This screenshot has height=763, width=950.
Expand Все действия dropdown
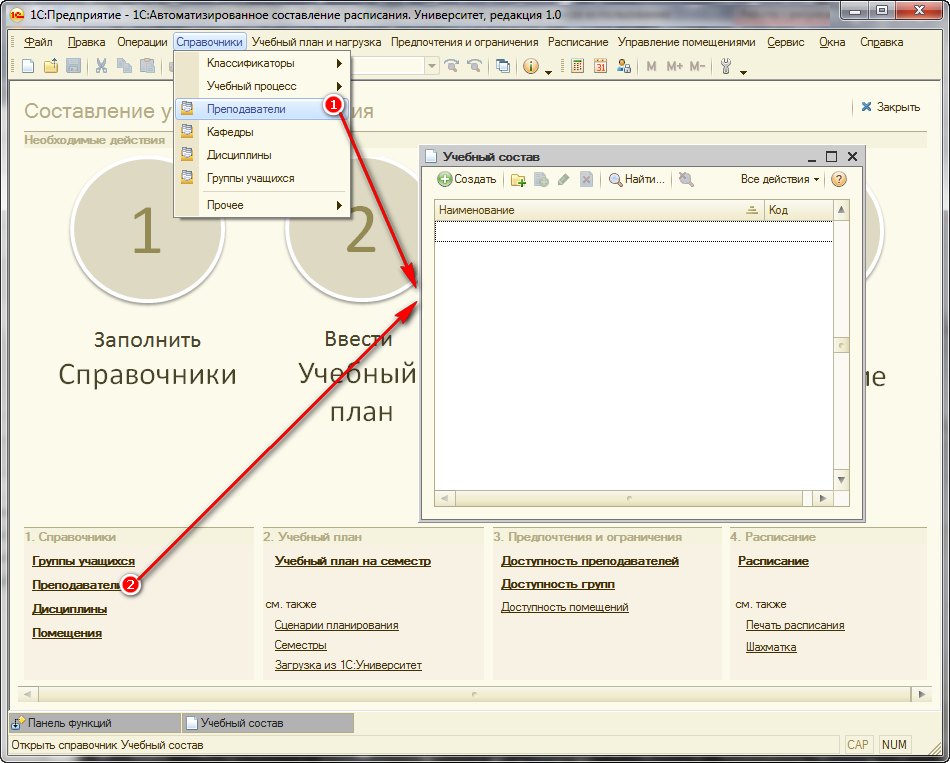779,180
